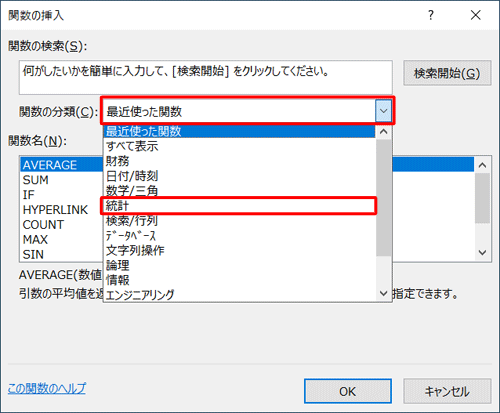Choose 財務 category

(x=239, y=161)
